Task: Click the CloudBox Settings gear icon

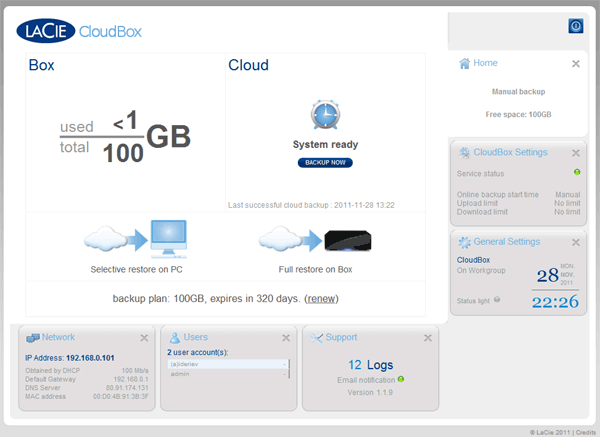Action: (464, 153)
